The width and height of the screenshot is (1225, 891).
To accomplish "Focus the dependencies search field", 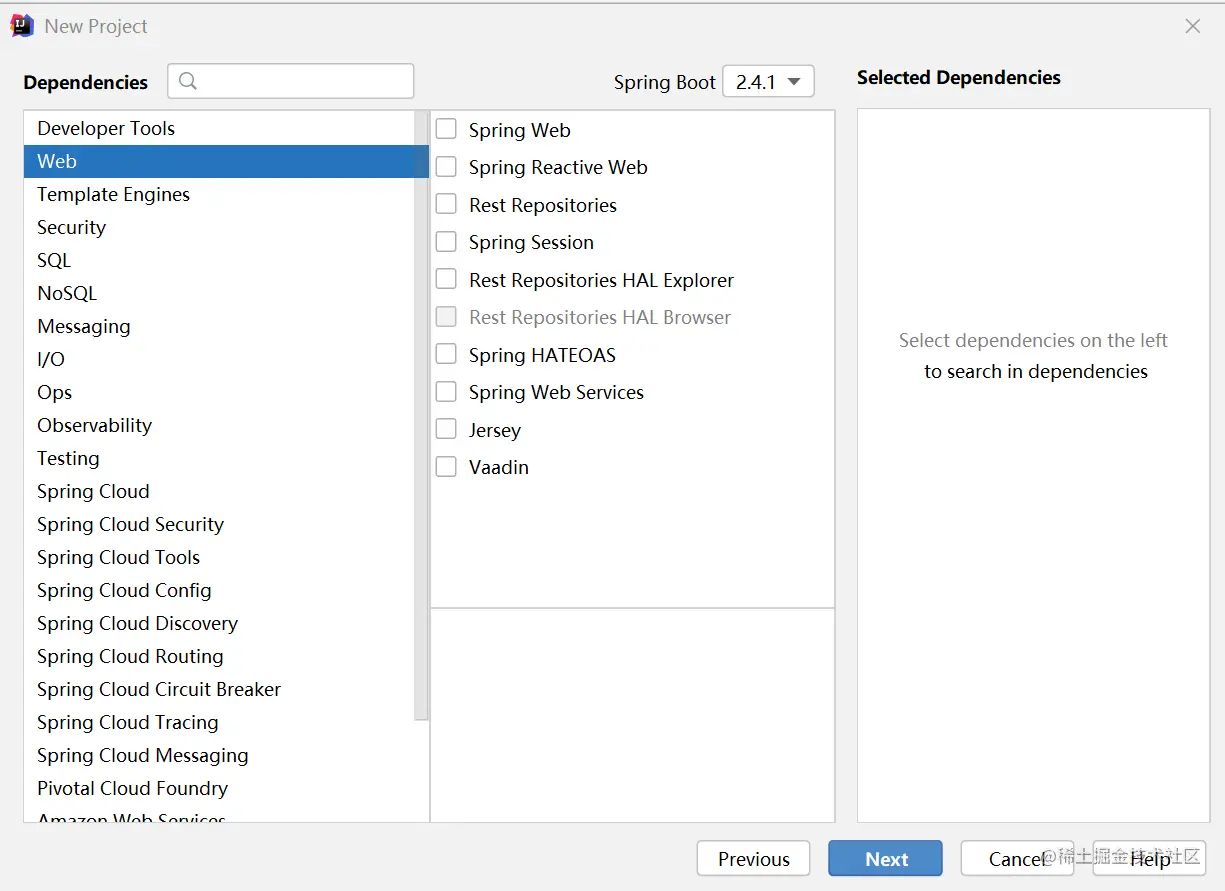I will (x=300, y=82).
